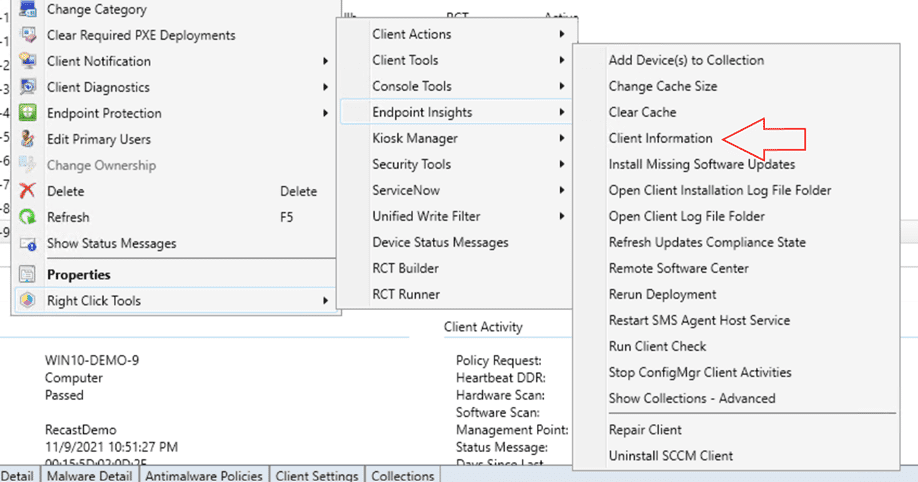Viewport: 918px width, 482px height.
Task: Open the Kiosk Manager submenu
Action: tap(415, 138)
